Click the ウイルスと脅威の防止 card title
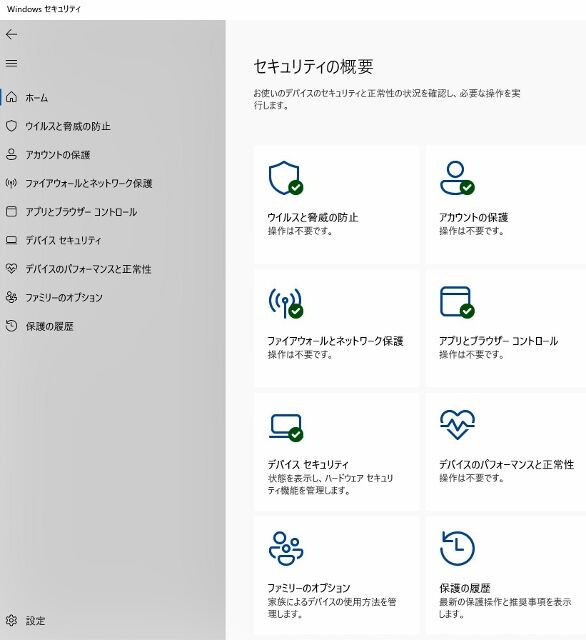586x640 pixels. [313, 217]
